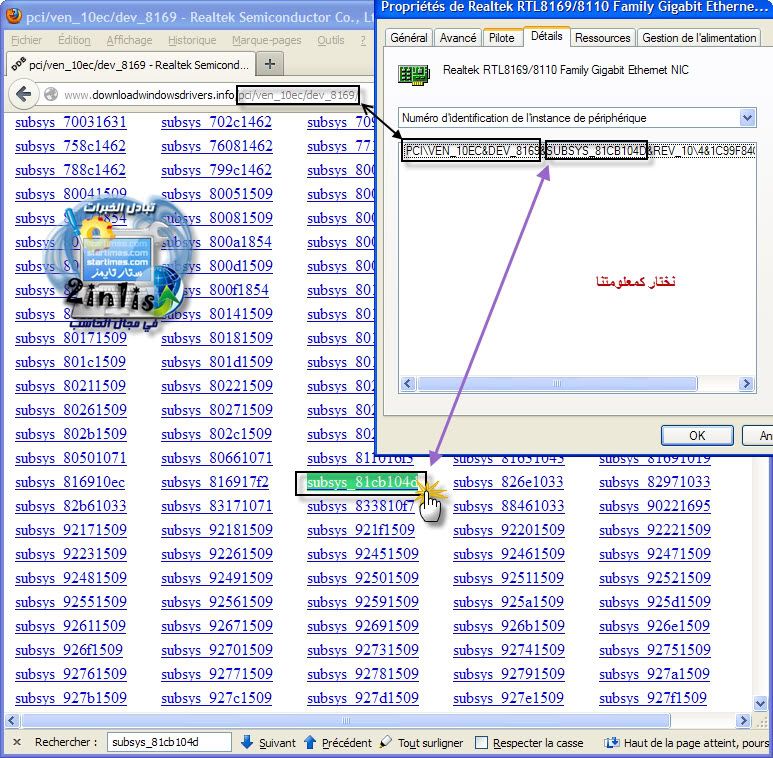The image size is (773, 758).
Task: Click the network card device icon
Action: click(413, 74)
